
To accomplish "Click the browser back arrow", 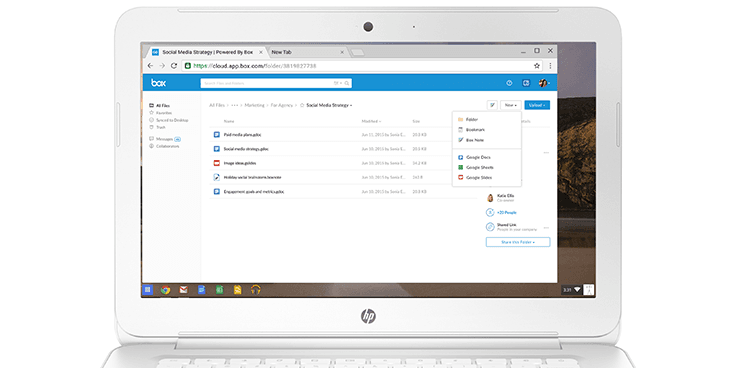I will 150,66.
